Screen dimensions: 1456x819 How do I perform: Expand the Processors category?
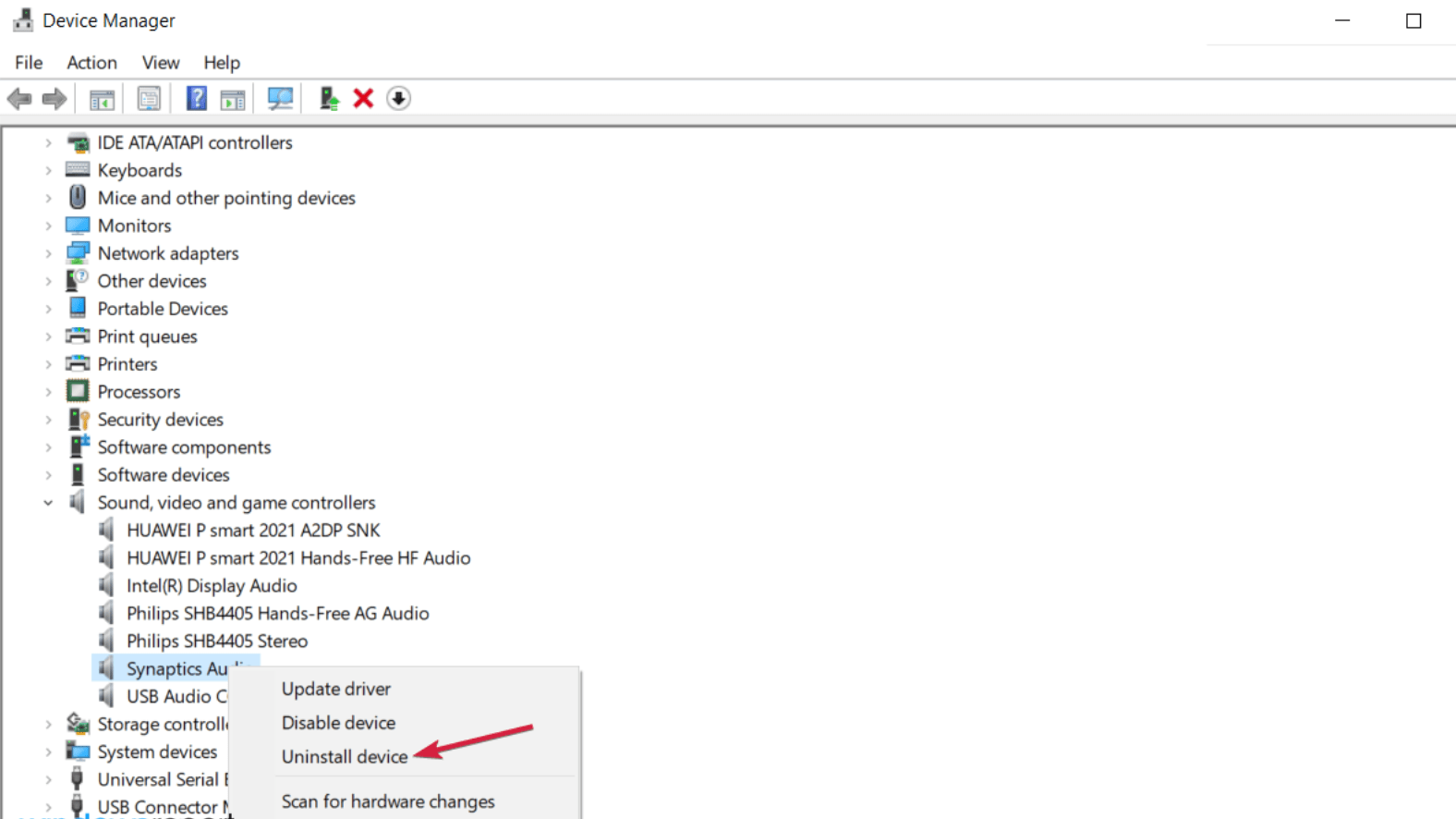[x=48, y=392]
